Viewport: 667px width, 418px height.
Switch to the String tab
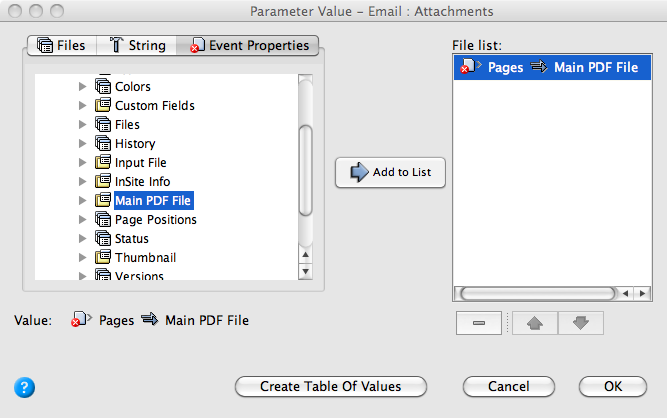coord(137,45)
